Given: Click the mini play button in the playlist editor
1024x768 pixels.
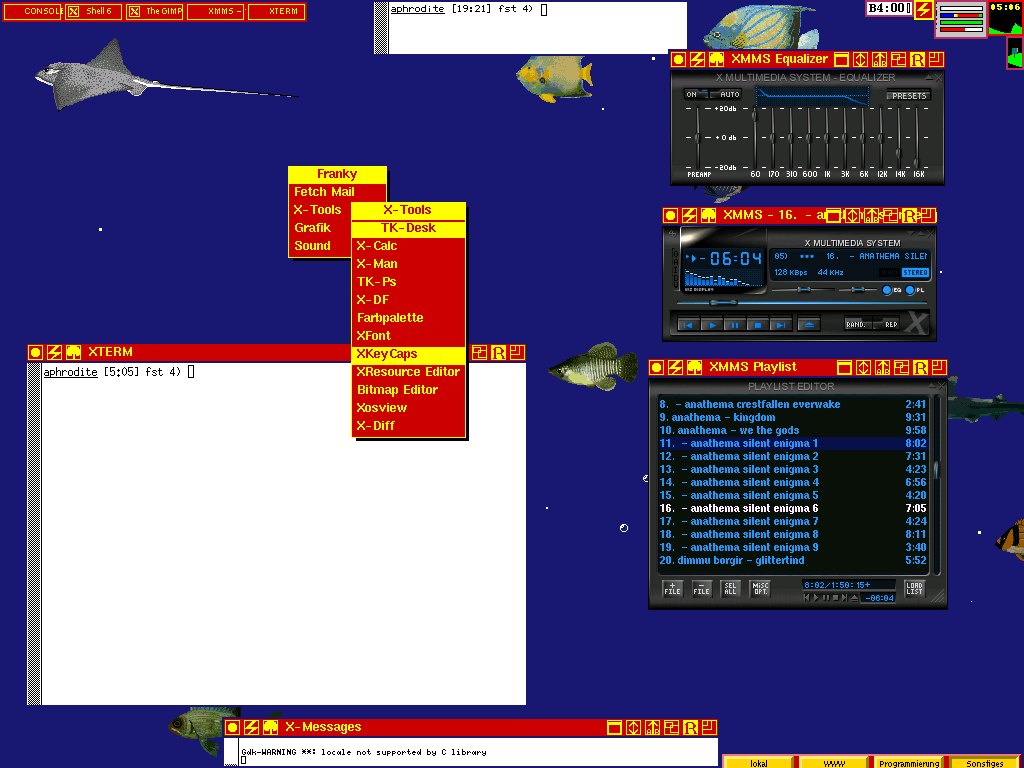Looking at the screenshot, I should click(x=816, y=597).
